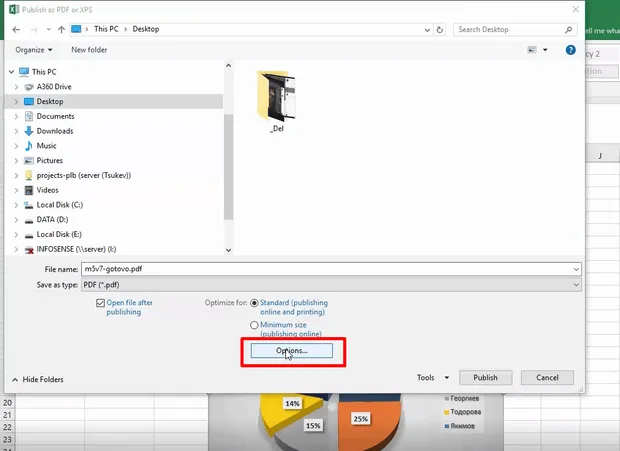620x451 pixels.
Task: Click the Options... button
Action: pyautogui.click(x=291, y=351)
